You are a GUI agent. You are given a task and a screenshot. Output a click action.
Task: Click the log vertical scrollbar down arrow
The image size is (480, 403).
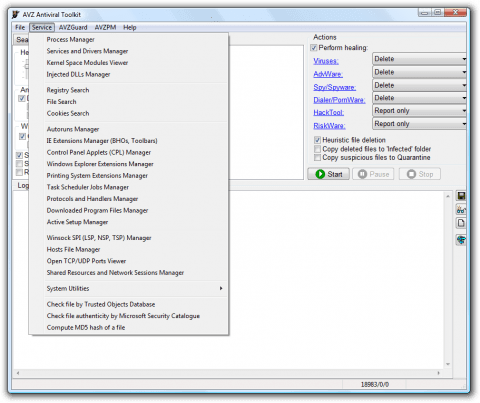pos(448,364)
